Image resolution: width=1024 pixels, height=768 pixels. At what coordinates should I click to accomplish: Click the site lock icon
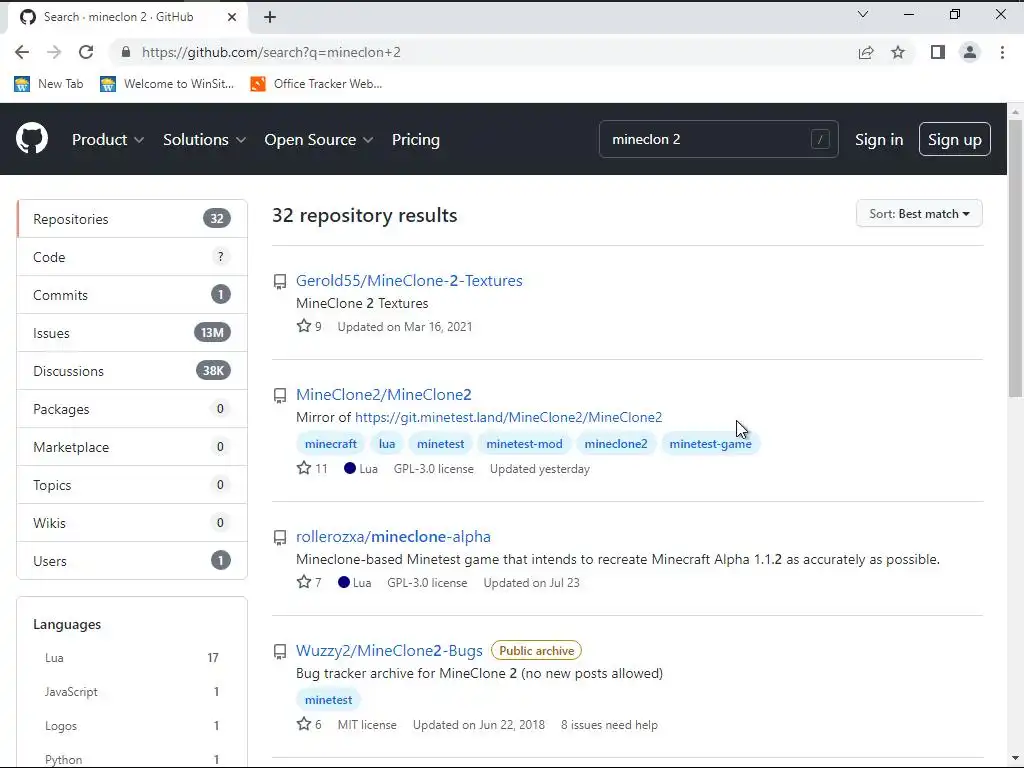coord(126,52)
